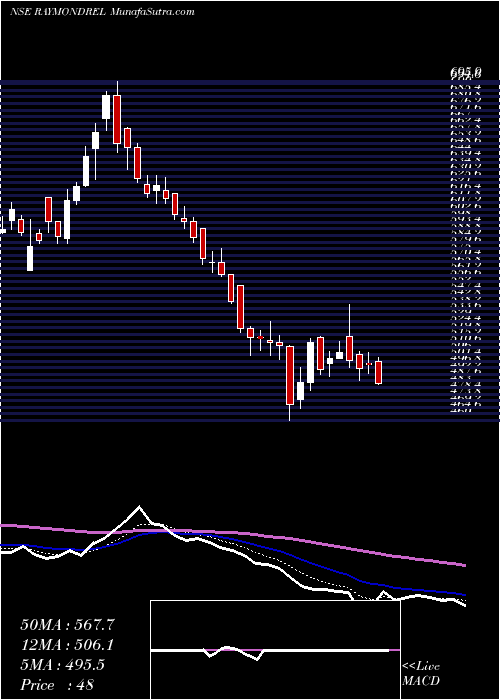Click the Price : 48 value
Image resolution: width=500 pixels, height=700 pixels.
pyautogui.click(x=57, y=684)
